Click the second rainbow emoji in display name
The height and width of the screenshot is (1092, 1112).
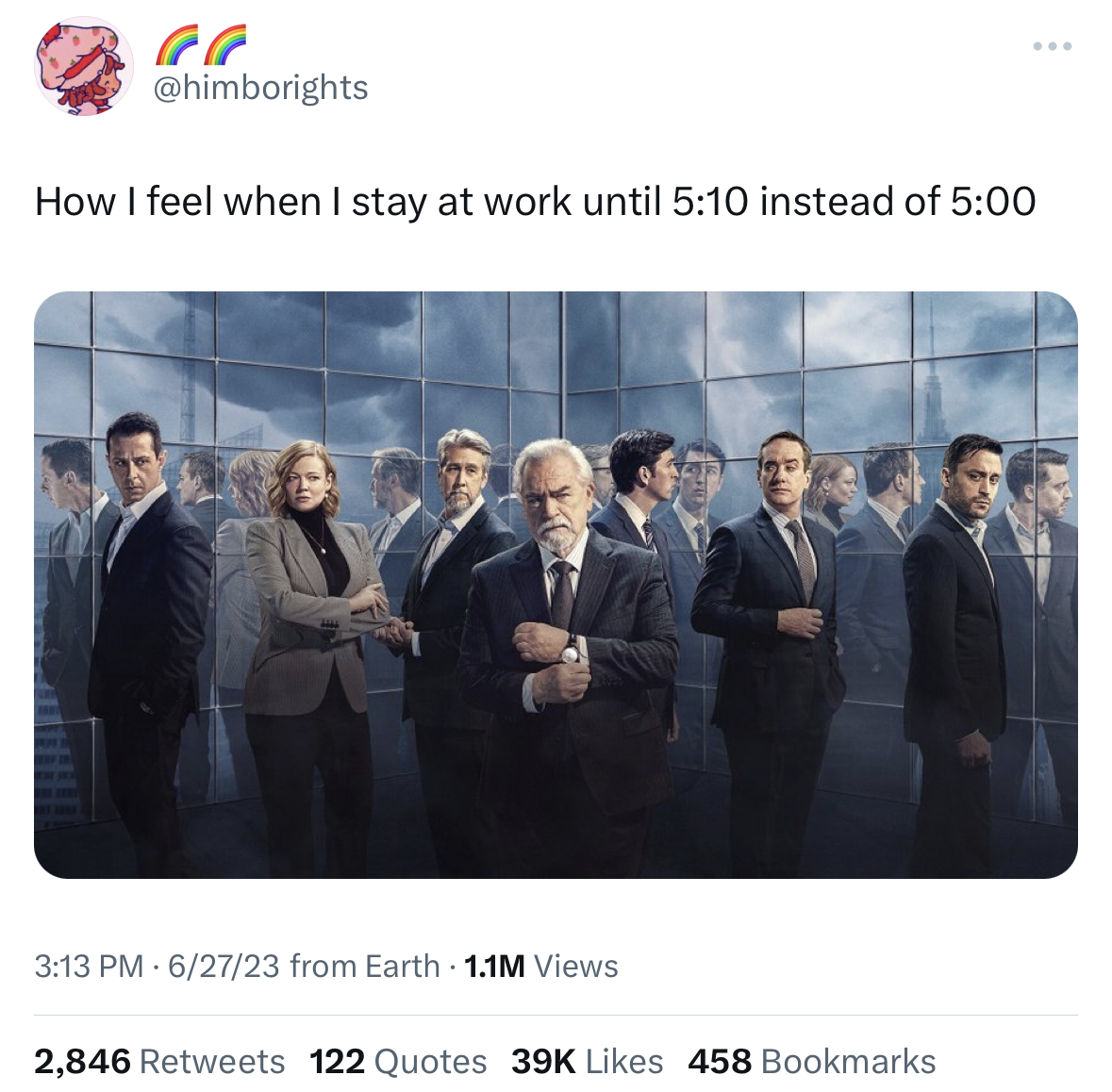coord(224,44)
